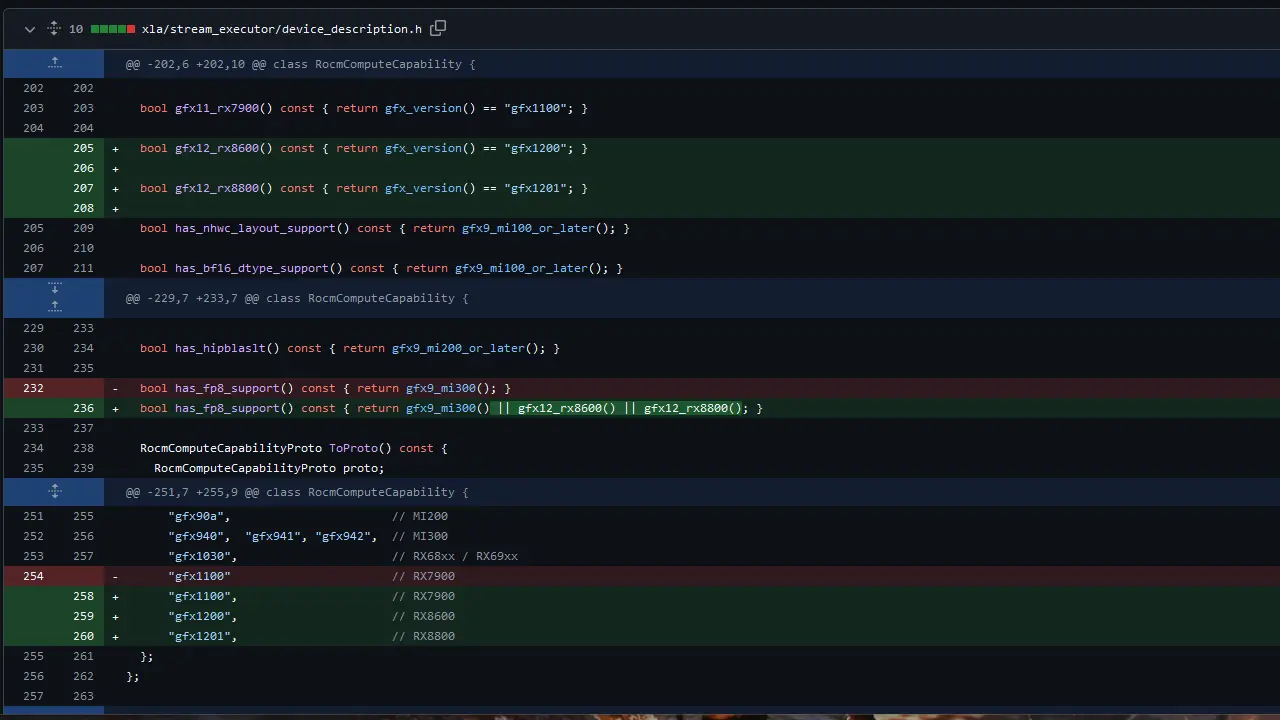This screenshot has width=1280, height=720.
Task: Click added line number 236
Action: pos(83,408)
